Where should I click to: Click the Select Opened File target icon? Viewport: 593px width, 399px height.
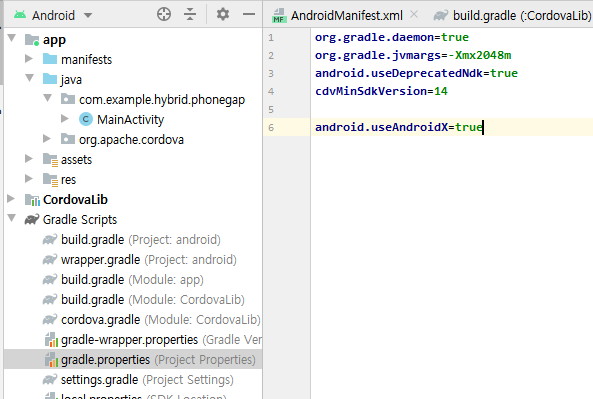coord(164,14)
